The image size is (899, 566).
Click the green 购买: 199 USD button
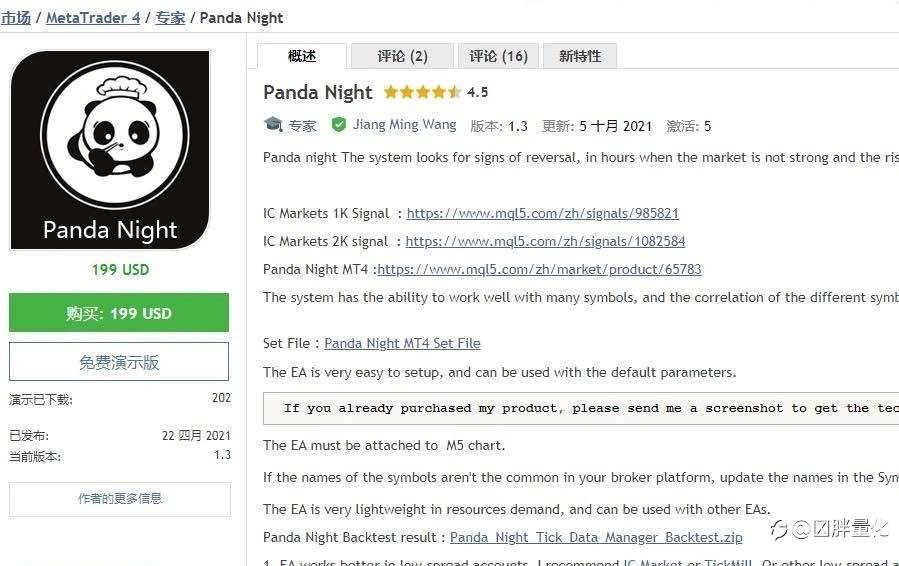click(119, 313)
